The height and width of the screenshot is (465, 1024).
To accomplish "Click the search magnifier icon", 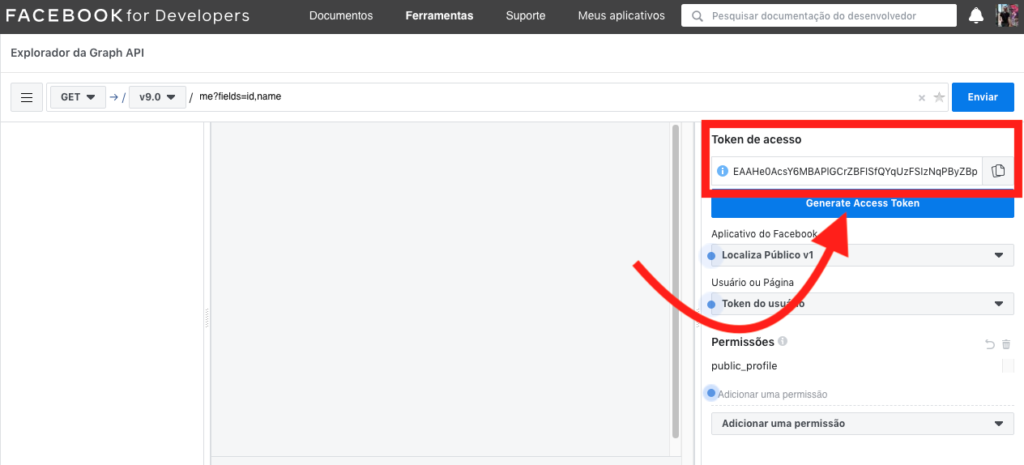I will click(697, 16).
